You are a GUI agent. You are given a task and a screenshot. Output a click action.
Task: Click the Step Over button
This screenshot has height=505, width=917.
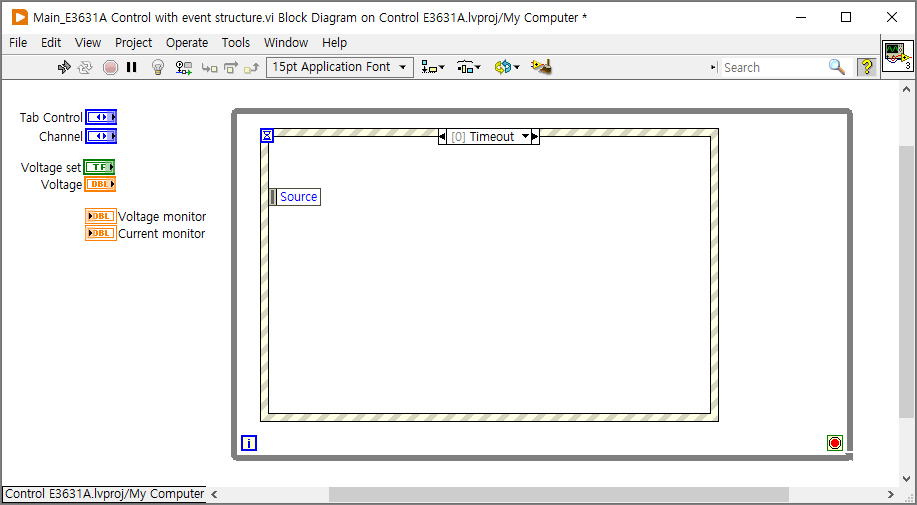point(231,68)
